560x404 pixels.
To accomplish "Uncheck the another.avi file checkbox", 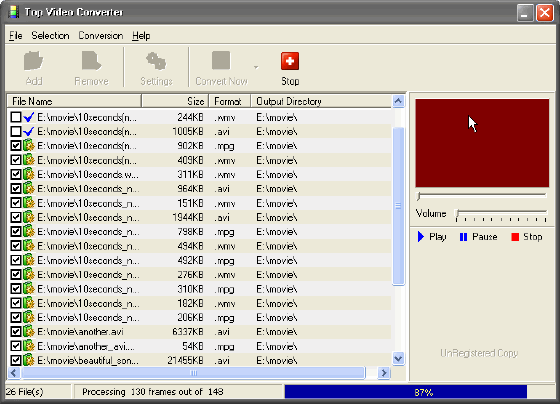I will [x=16, y=331].
